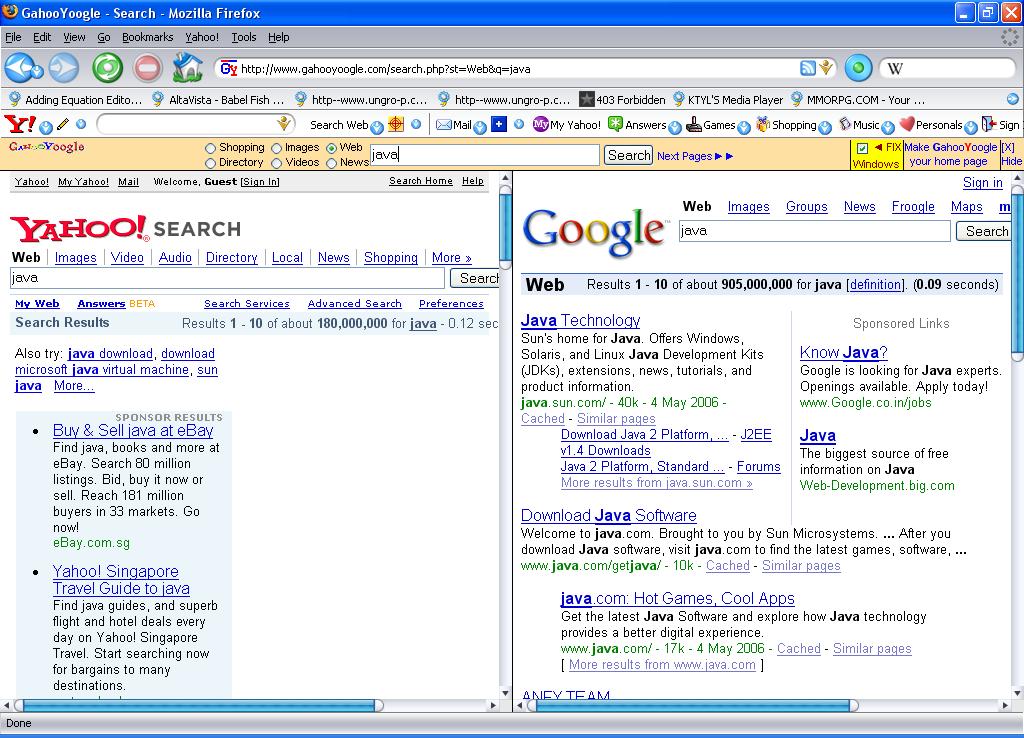Click the Forward navigation arrow button
Screen dimensions: 1024x738
(x=63, y=68)
